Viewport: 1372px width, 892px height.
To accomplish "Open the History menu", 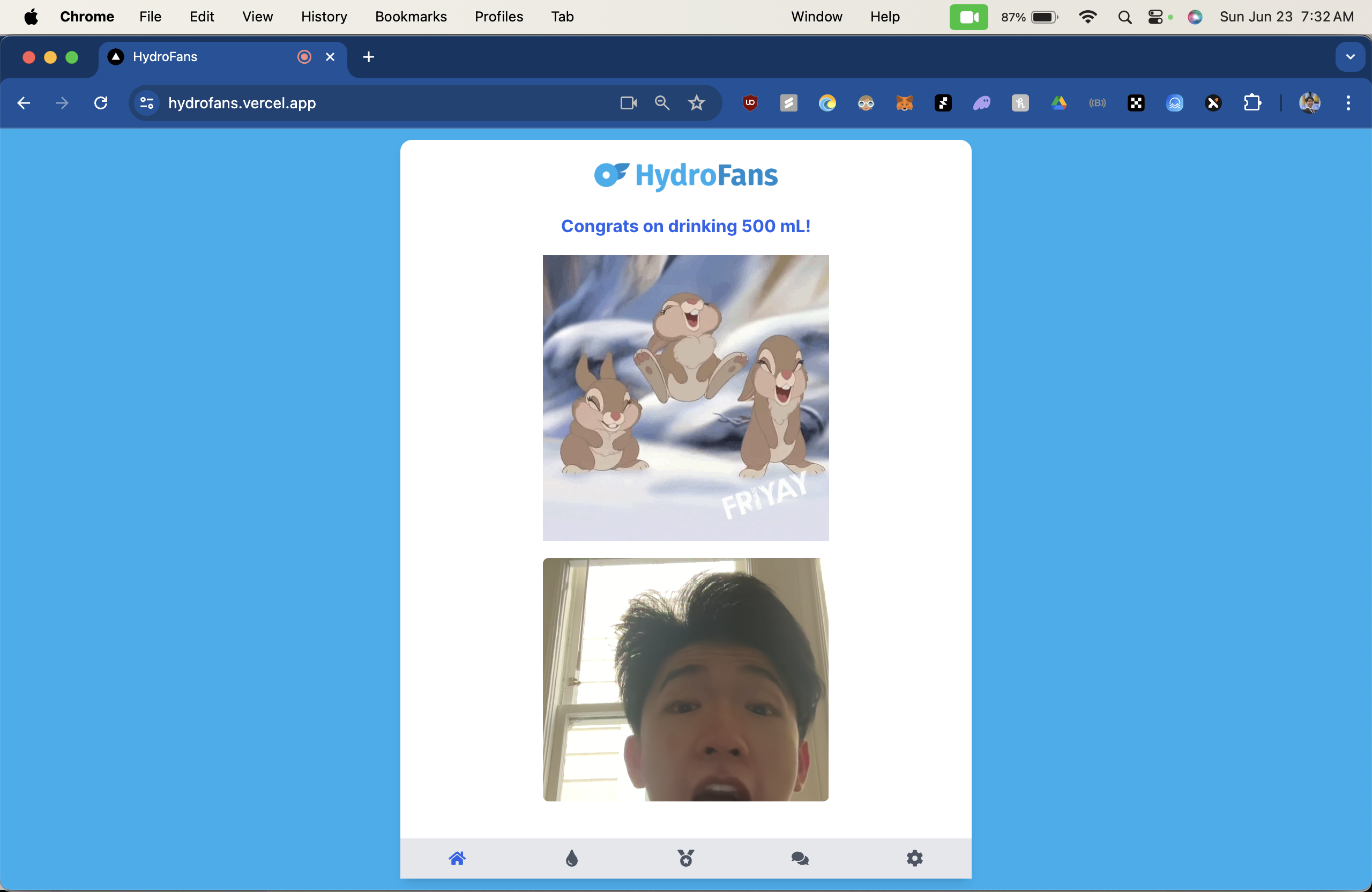I will [x=324, y=17].
